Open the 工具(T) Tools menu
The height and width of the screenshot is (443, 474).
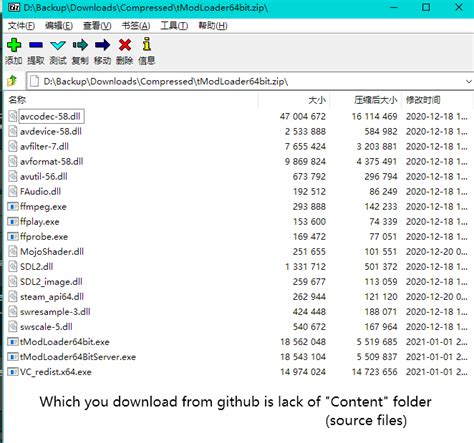(x=174, y=26)
